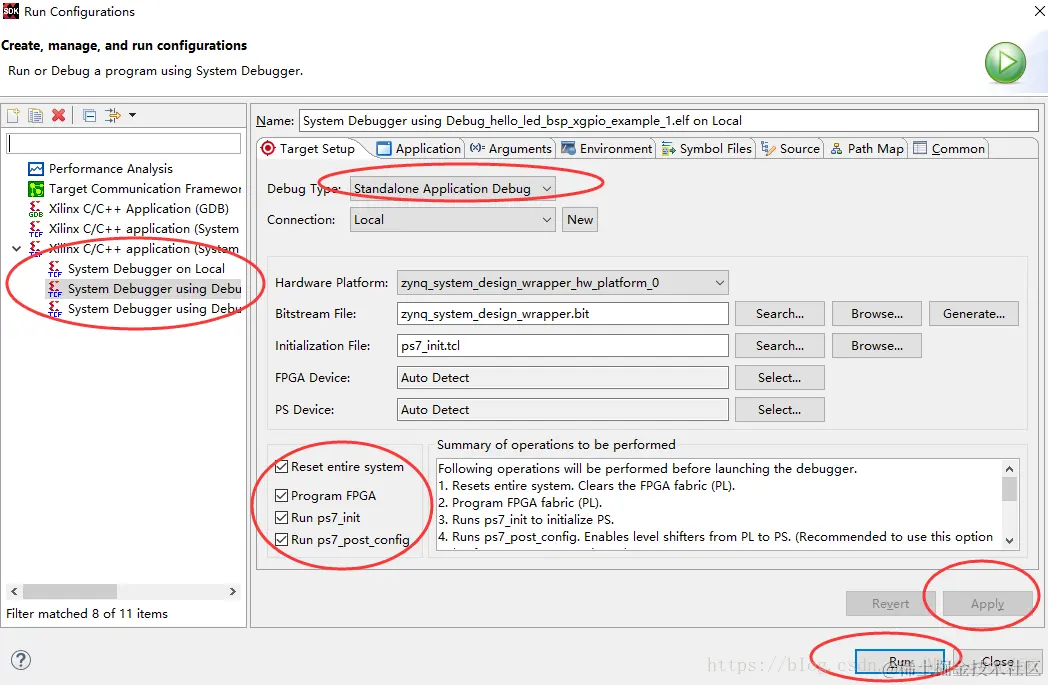Delete selected configuration with red X

click(x=58, y=115)
